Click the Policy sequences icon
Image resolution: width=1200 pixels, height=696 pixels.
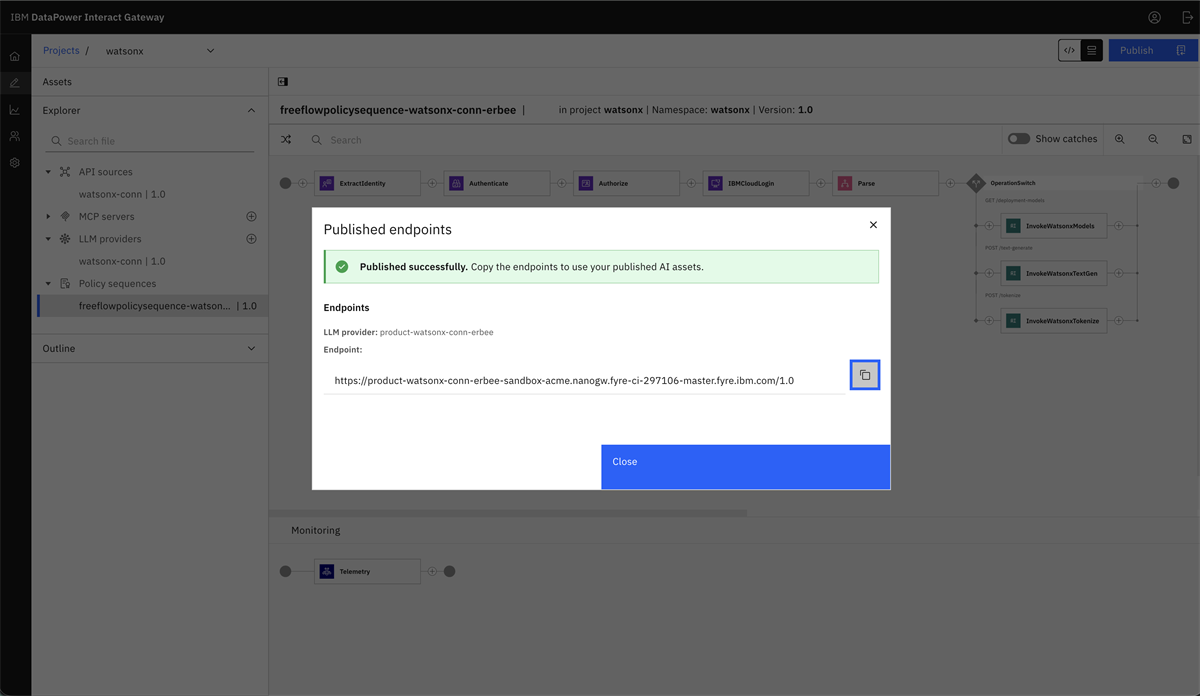pos(65,283)
